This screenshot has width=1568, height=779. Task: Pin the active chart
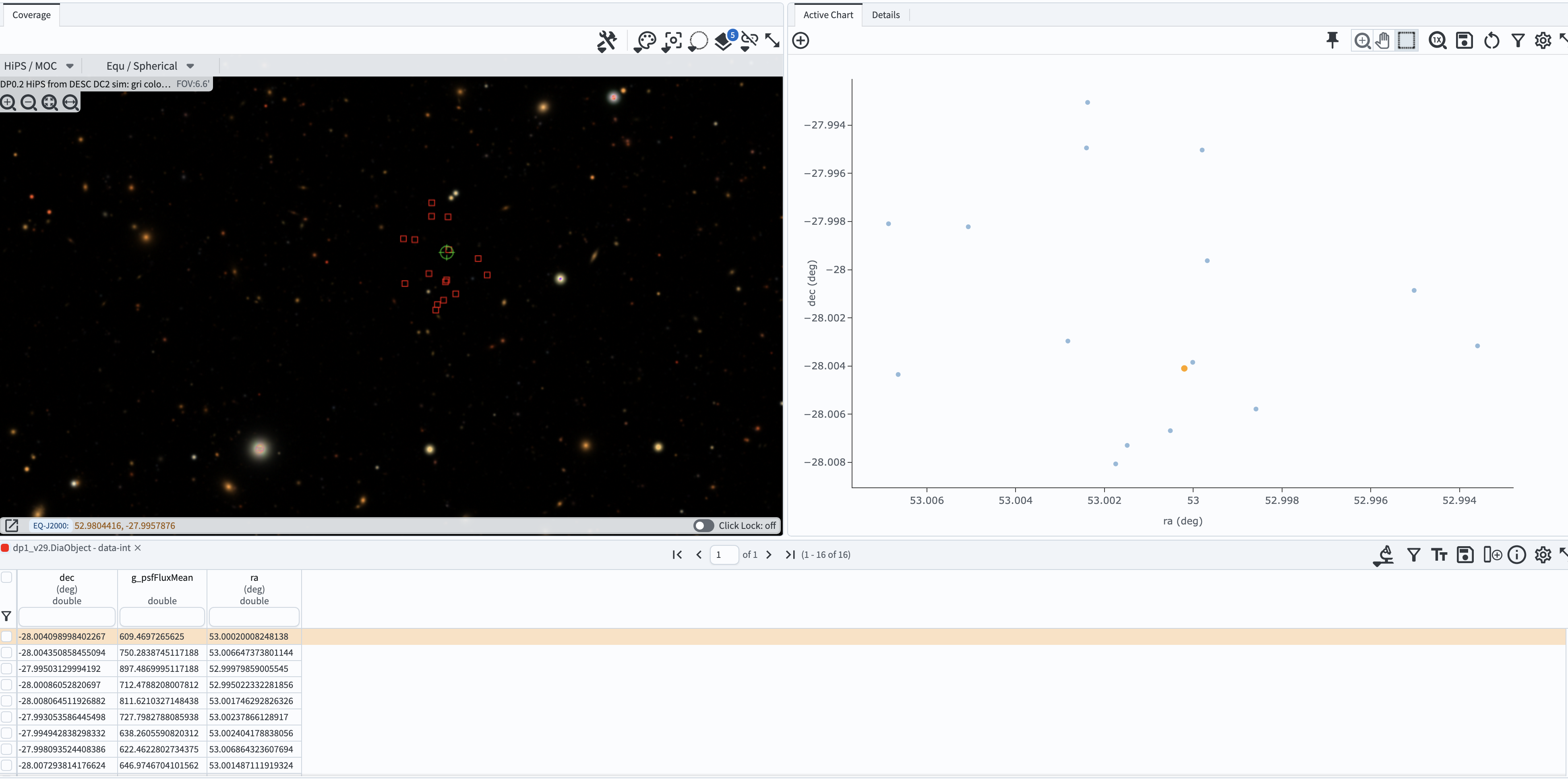(x=1332, y=40)
